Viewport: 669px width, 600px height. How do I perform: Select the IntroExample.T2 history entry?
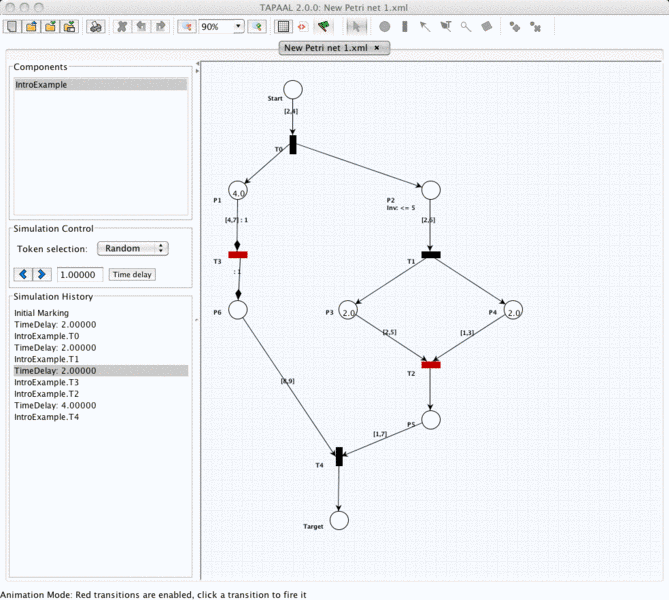tap(101, 393)
